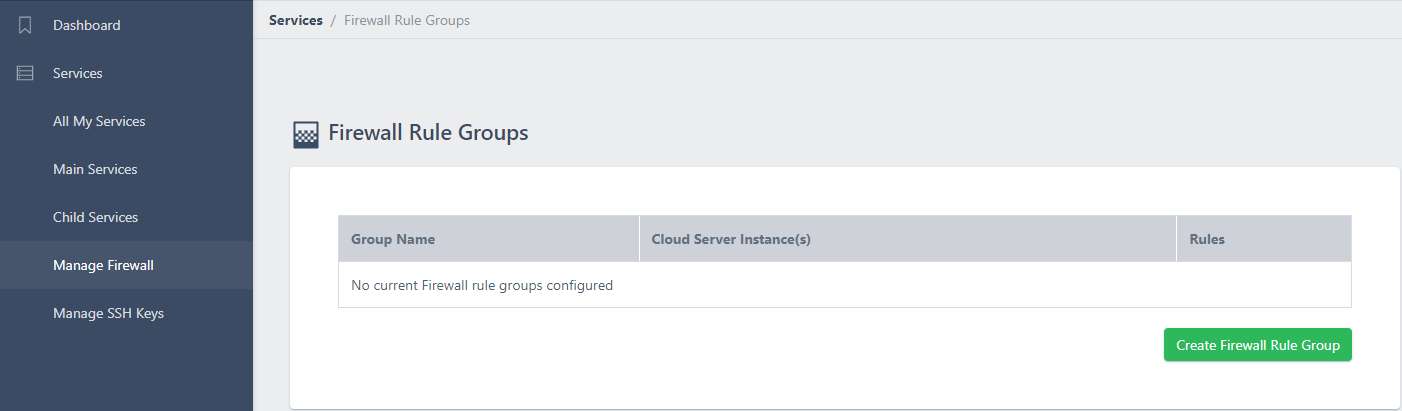The width and height of the screenshot is (1402, 411).
Task: Click the Services breadcrumb link
Action: click(x=296, y=20)
